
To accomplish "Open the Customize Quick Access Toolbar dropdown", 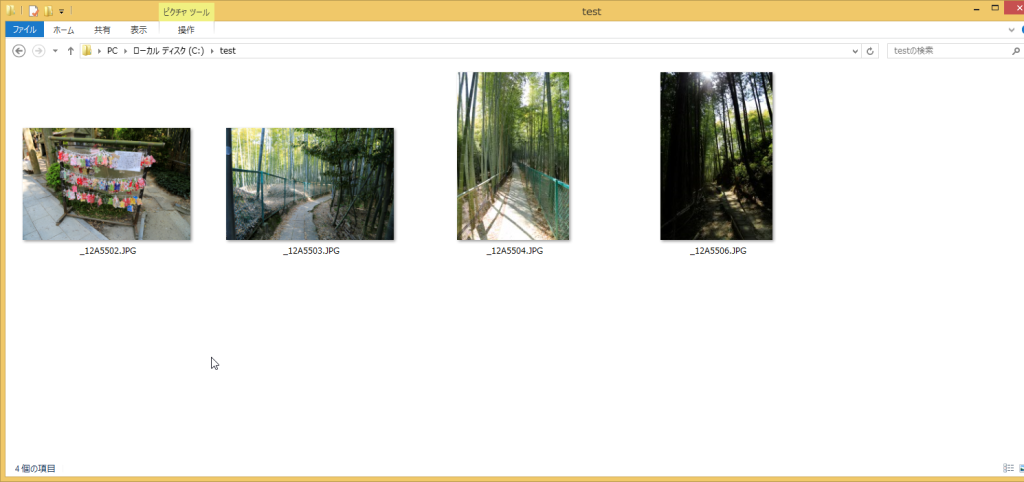I will (61, 11).
